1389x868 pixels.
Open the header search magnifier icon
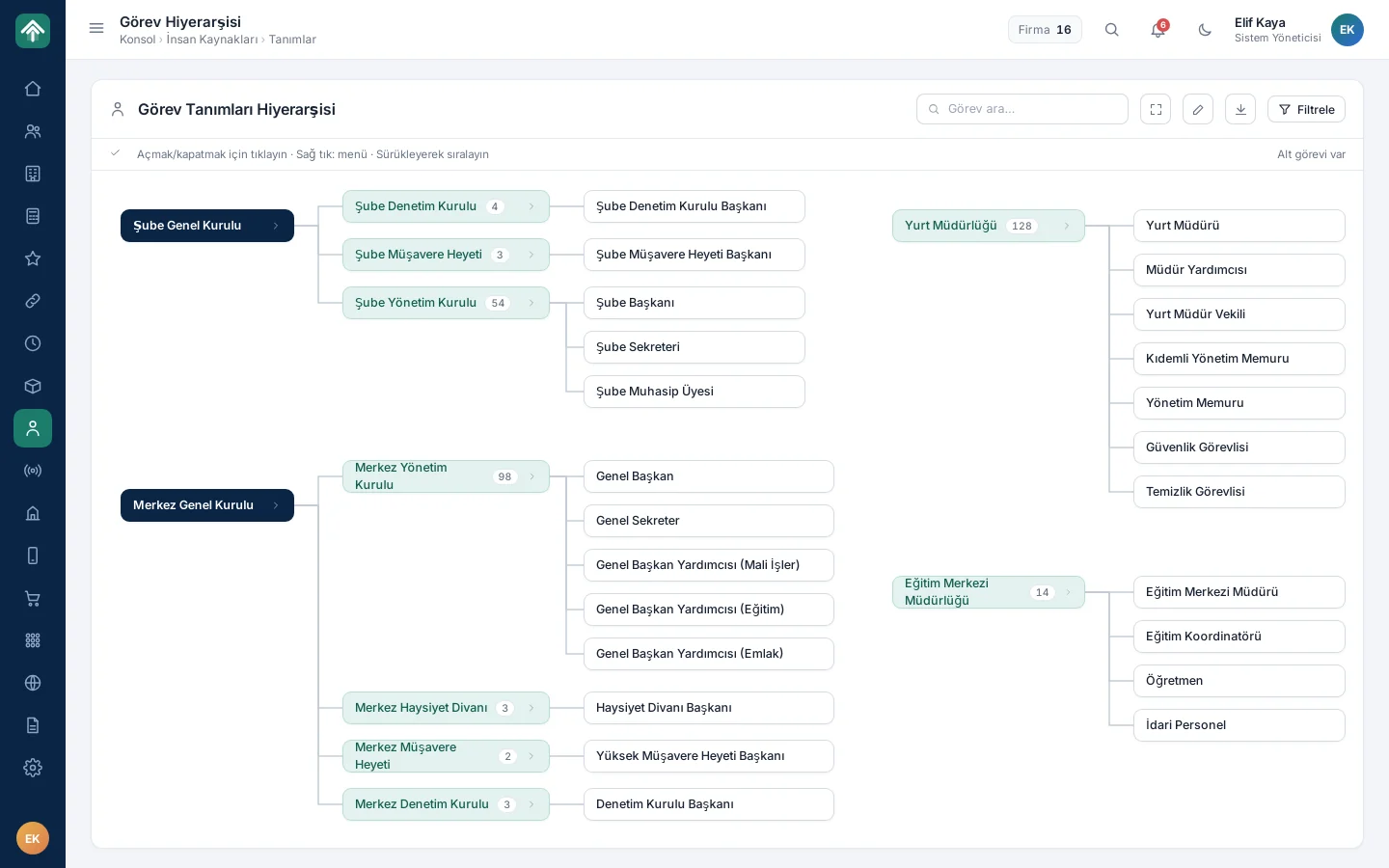[x=1112, y=30]
